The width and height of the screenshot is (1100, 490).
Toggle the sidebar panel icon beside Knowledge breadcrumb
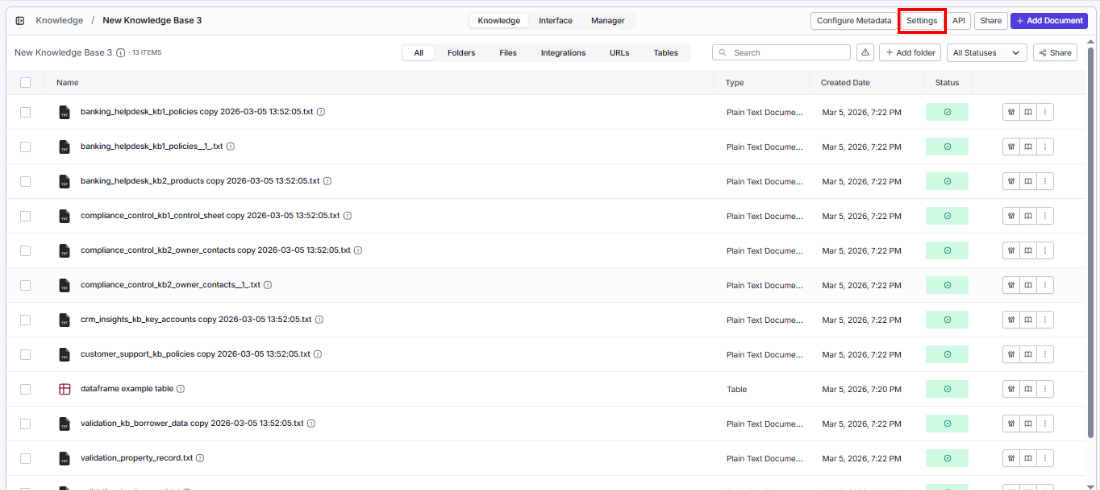(20, 20)
